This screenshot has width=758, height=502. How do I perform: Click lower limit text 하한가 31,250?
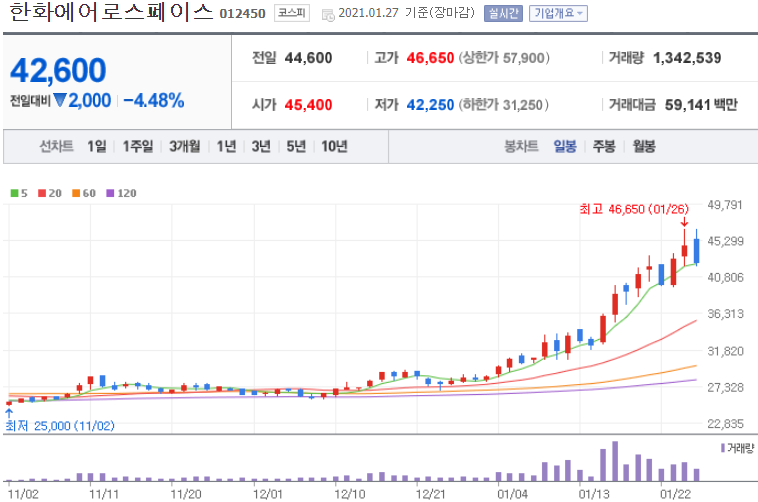pyautogui.click(x=503, y=105)
